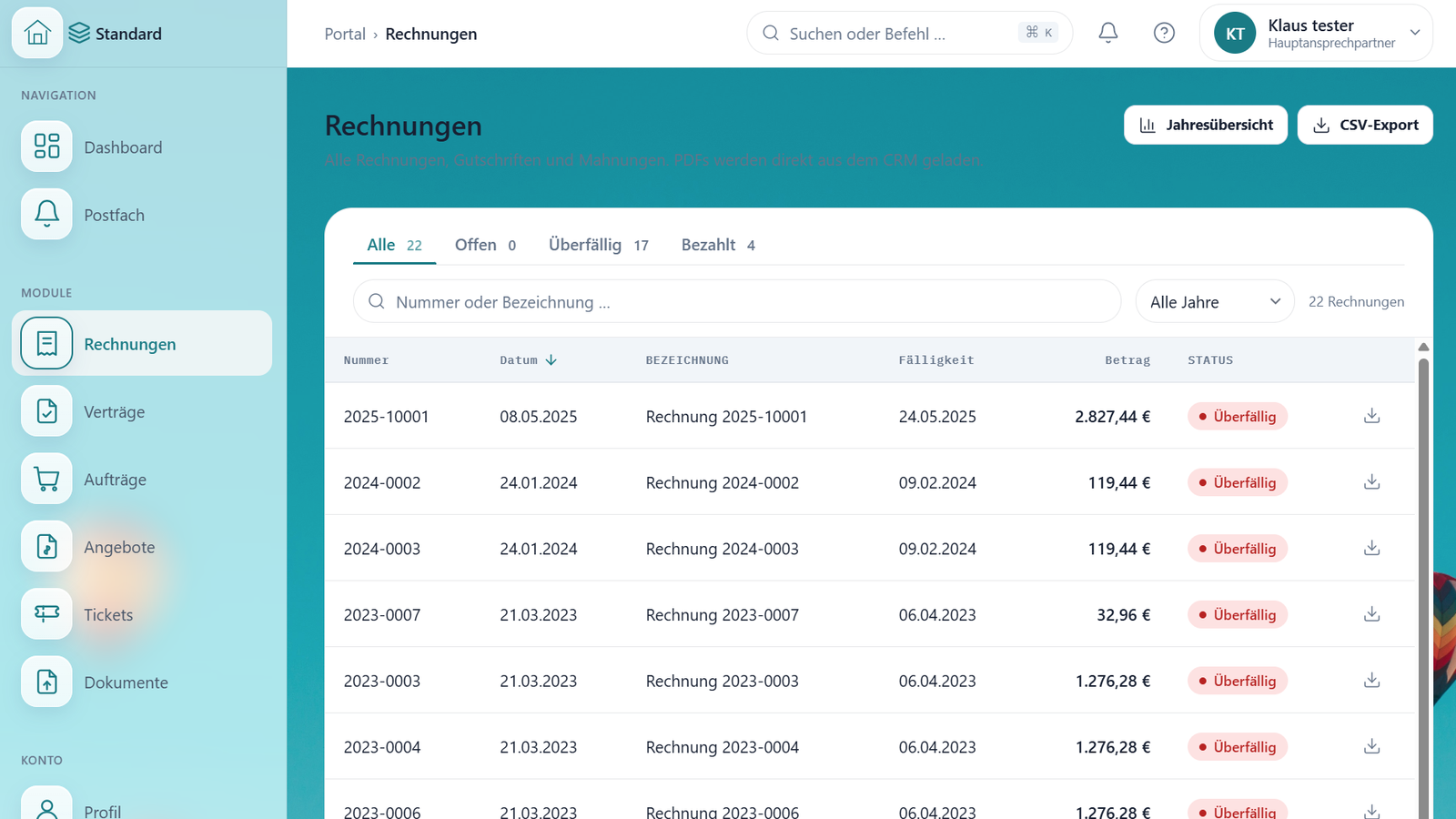Image resolution: width=1456 pixels, height=819 pixels.
Task: Download invoice 2024-0002 PDF
Action: [x=1372, y=482]
